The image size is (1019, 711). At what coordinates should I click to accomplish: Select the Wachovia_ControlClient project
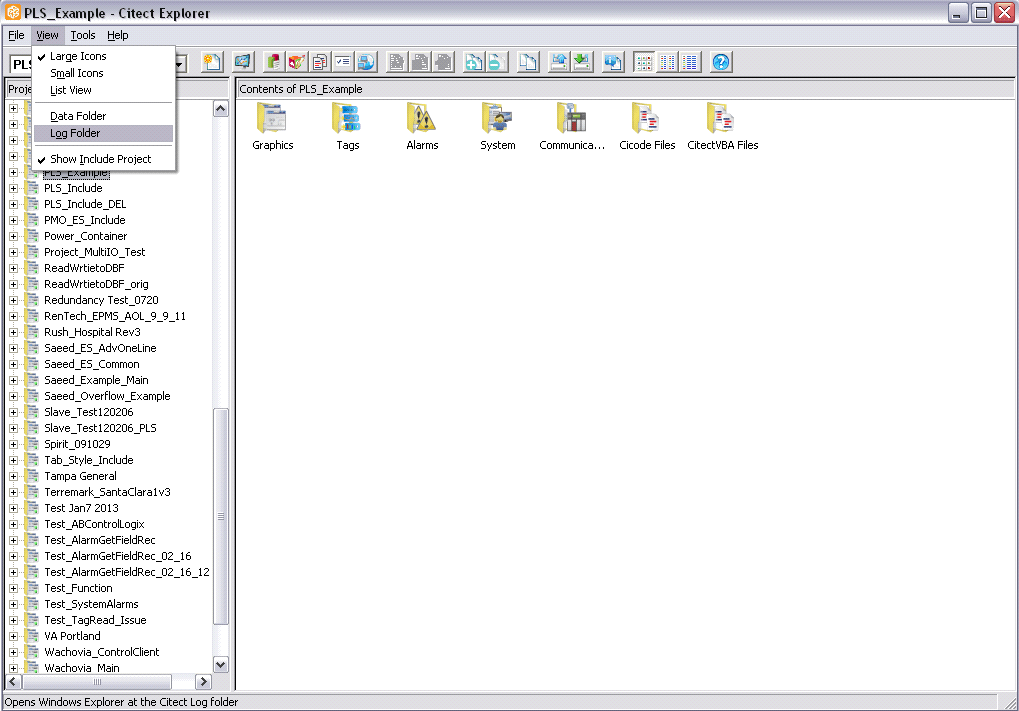pos(101,652)
